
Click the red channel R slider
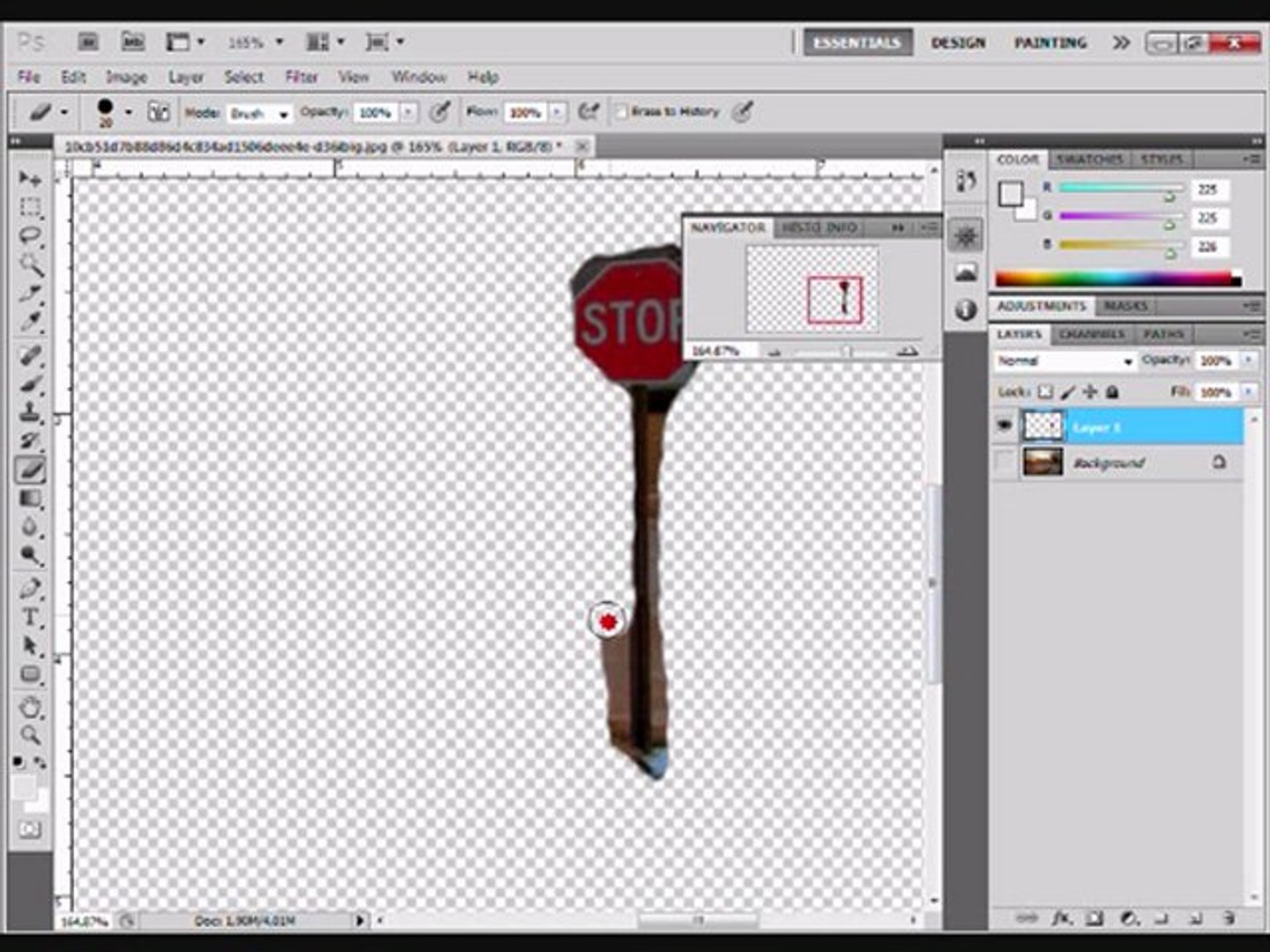click(1122, 189)
